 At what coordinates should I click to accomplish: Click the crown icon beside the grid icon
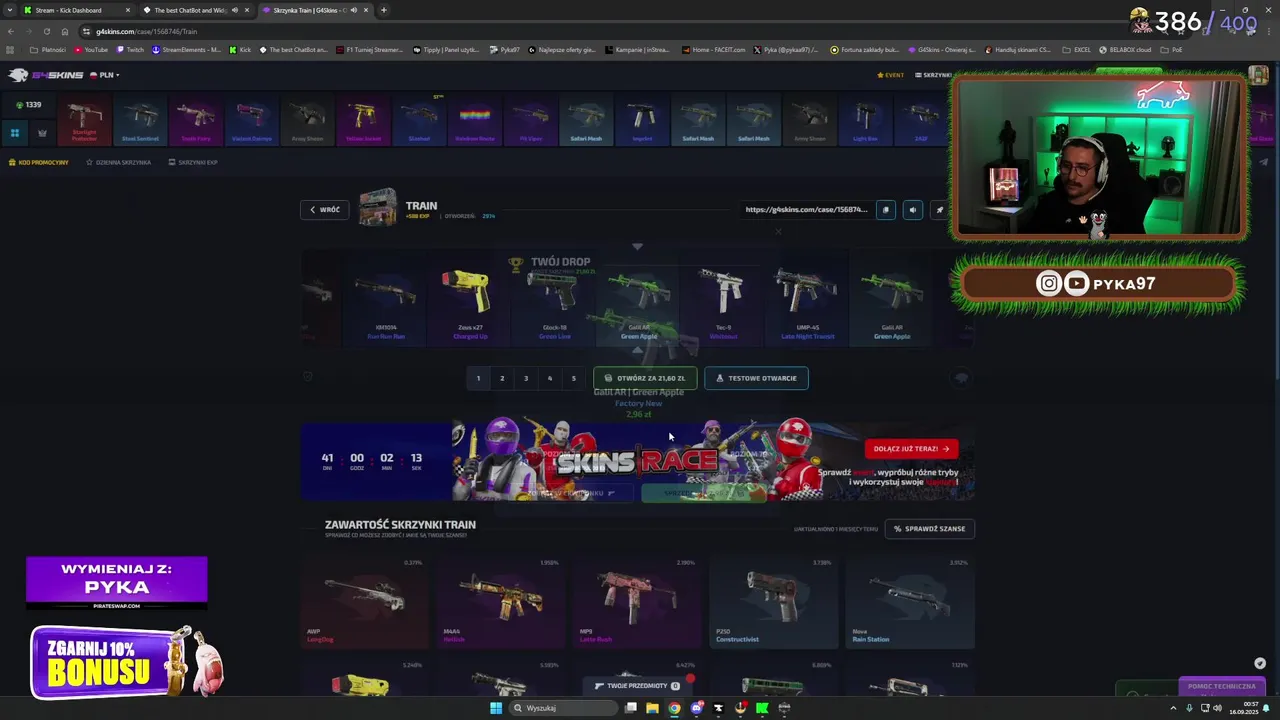pos(42,132)
